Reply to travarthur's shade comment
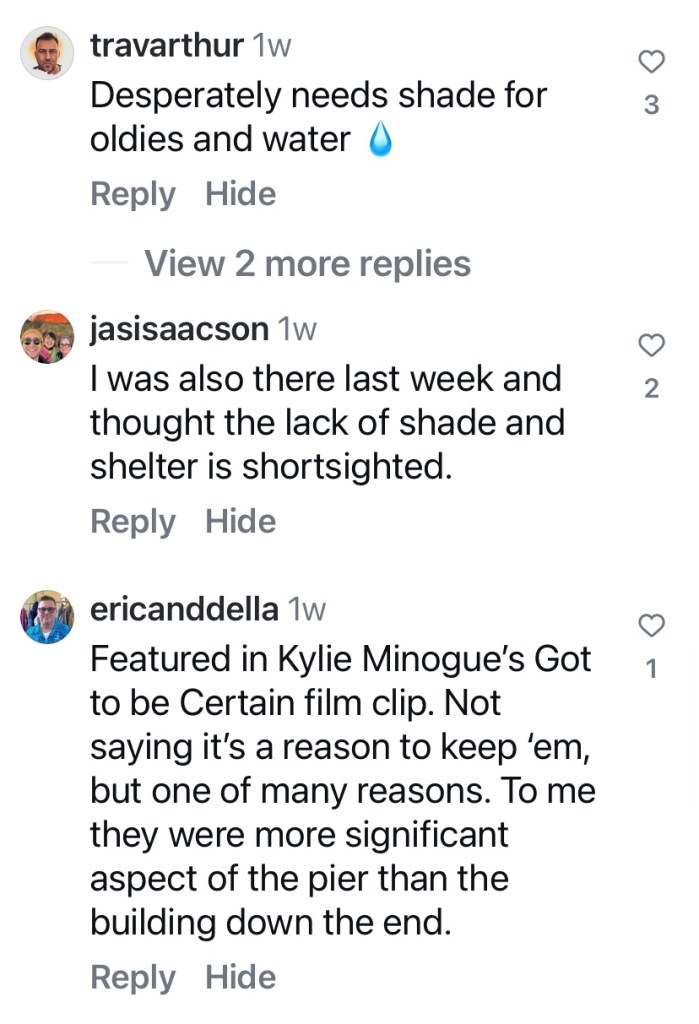This screenshot has height=1024, width=699. point(132,194)
